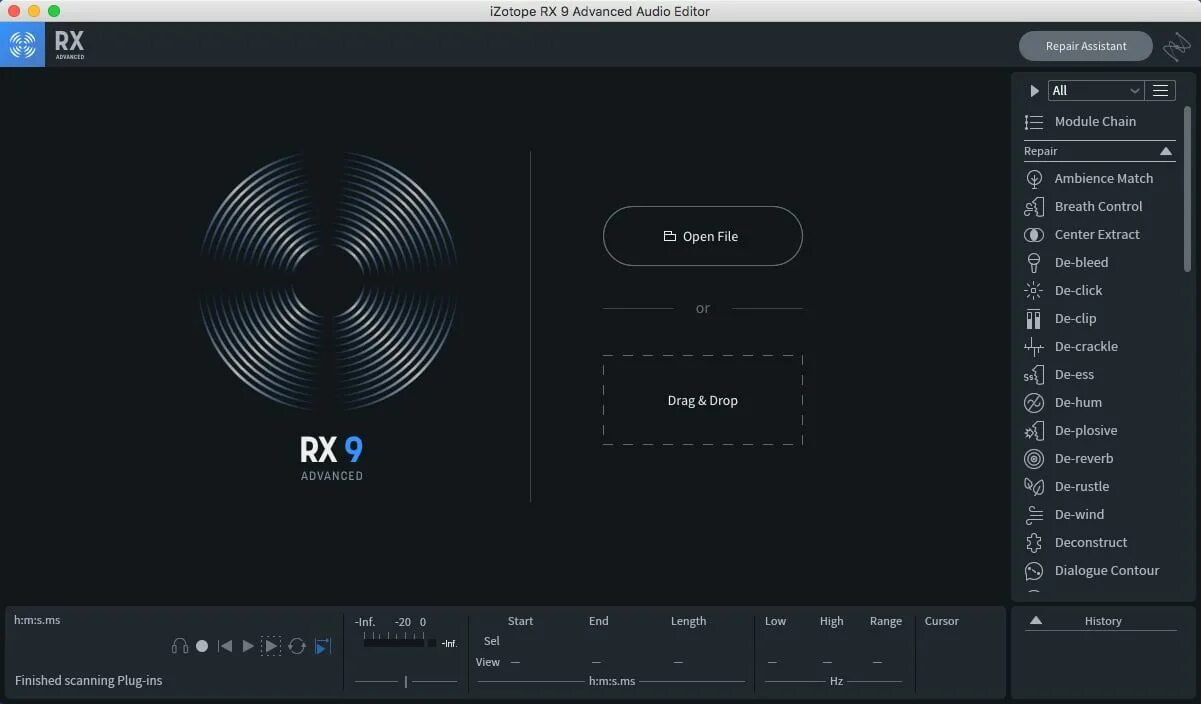Toggle loop playback
1201x704 pixels.
(x=297, y=647)
